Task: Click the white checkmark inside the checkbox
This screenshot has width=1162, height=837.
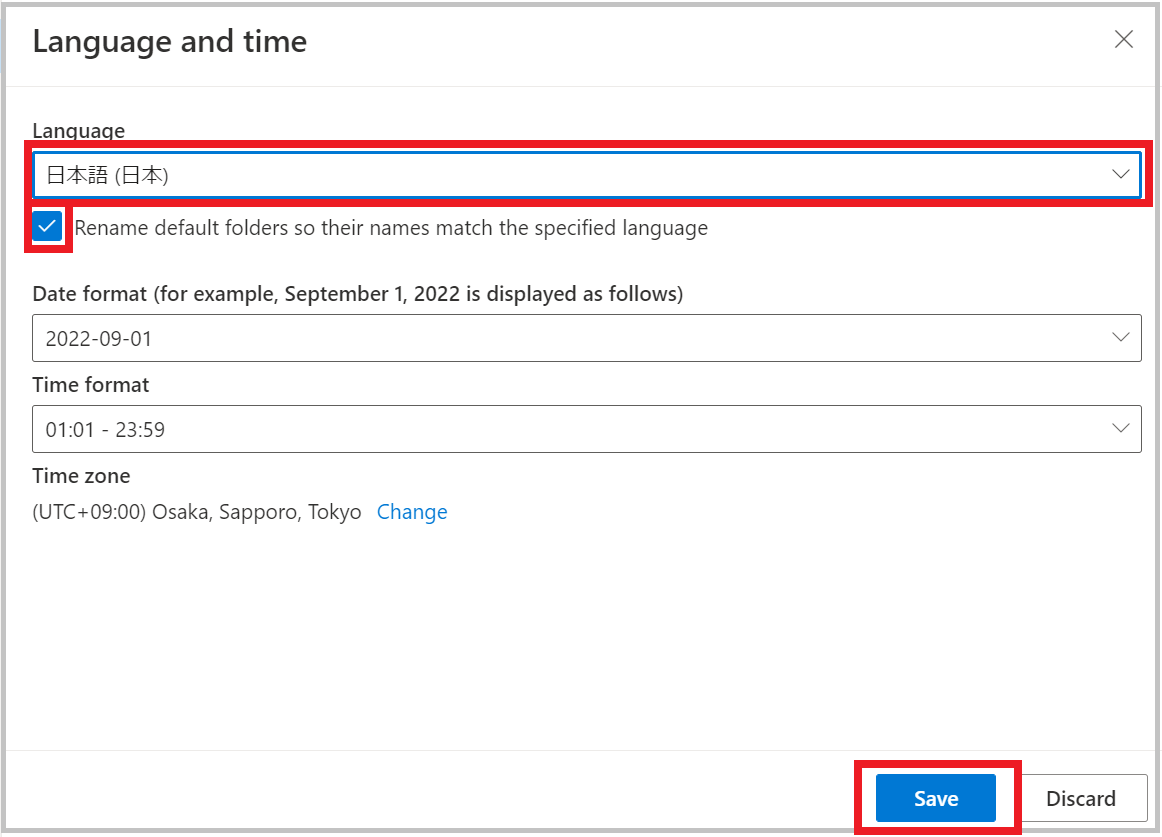Action: pyautogui.click(x=47, y=227)
